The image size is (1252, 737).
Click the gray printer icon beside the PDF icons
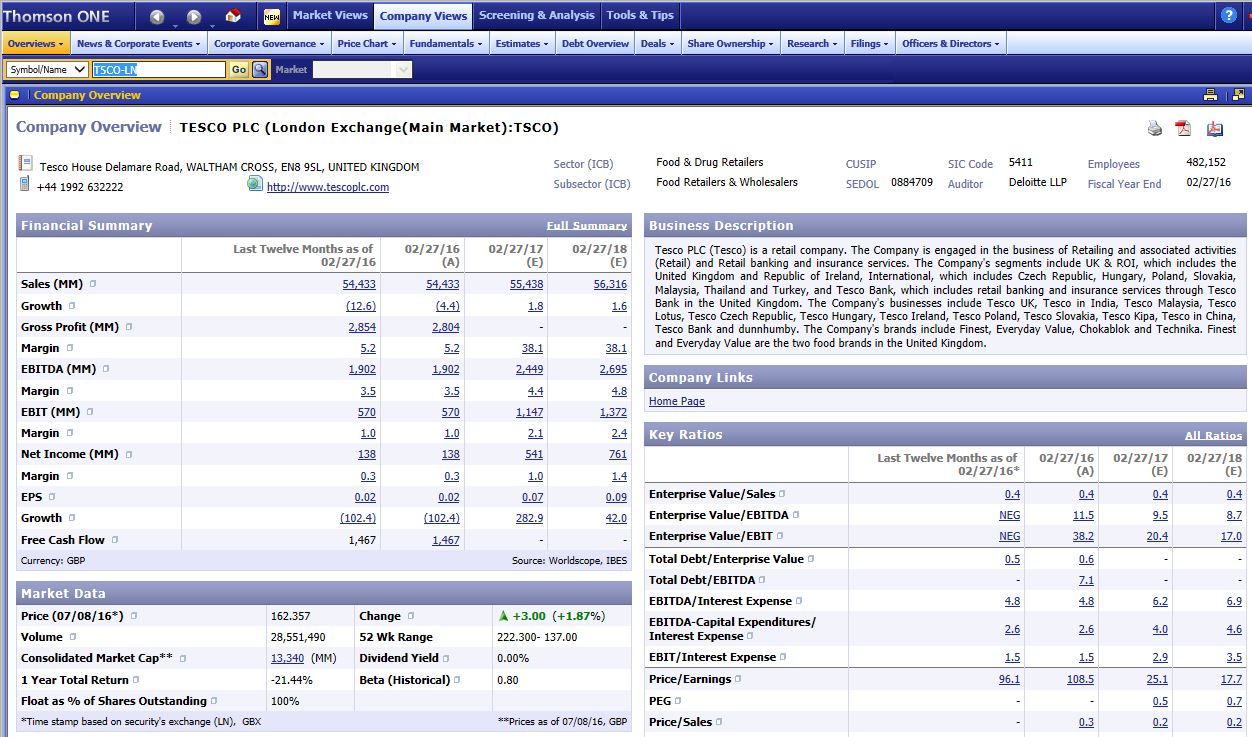(1155, 128)
